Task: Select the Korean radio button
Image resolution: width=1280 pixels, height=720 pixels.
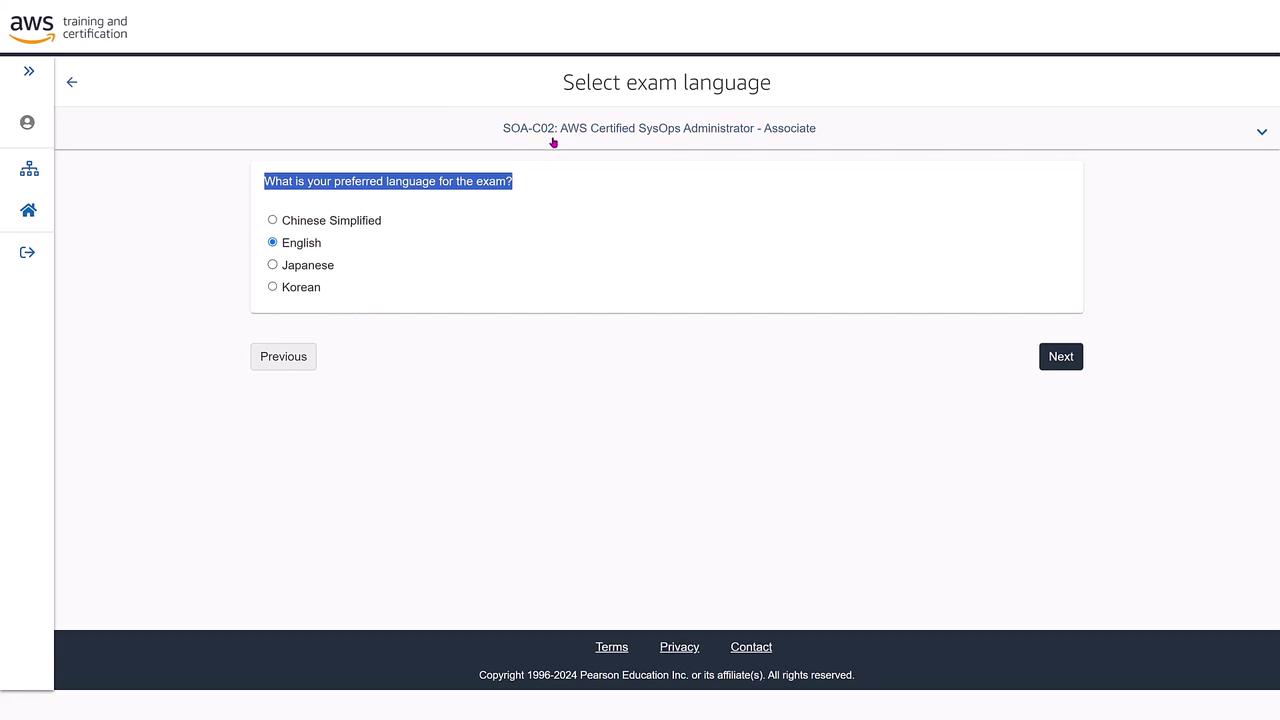Action: (x=272, y=286)
